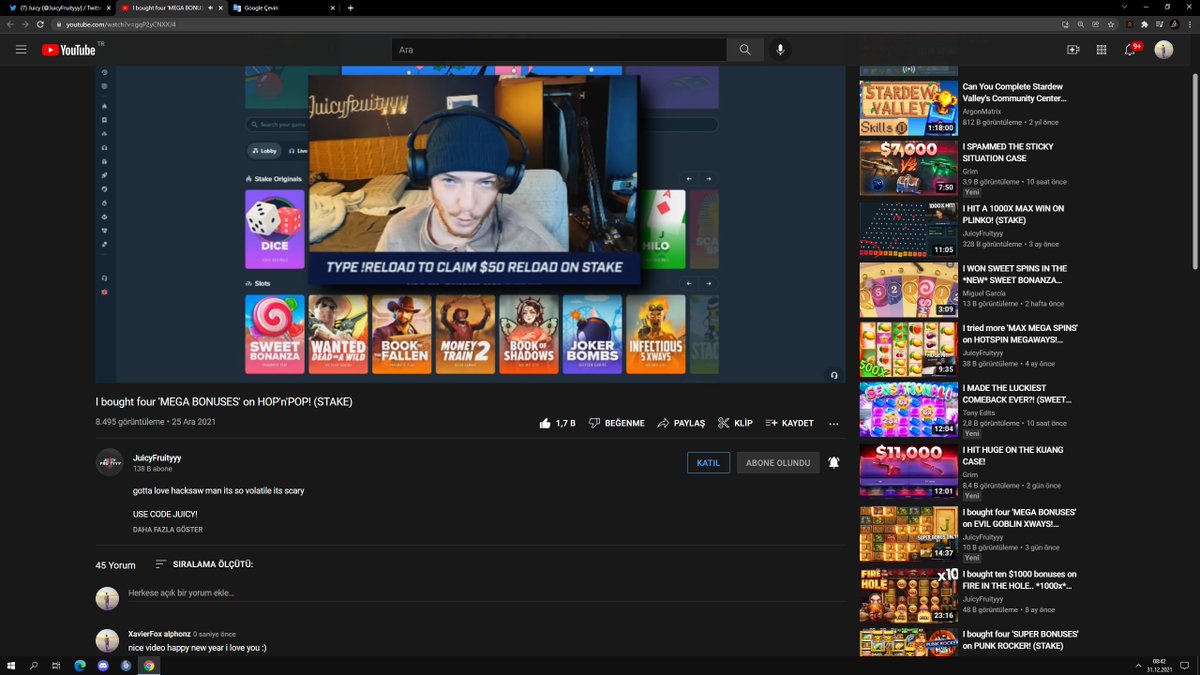Open Stardew Valley Community Center video thumbnail
This screenshot has width=1200, height=675.
click(909, 108)
